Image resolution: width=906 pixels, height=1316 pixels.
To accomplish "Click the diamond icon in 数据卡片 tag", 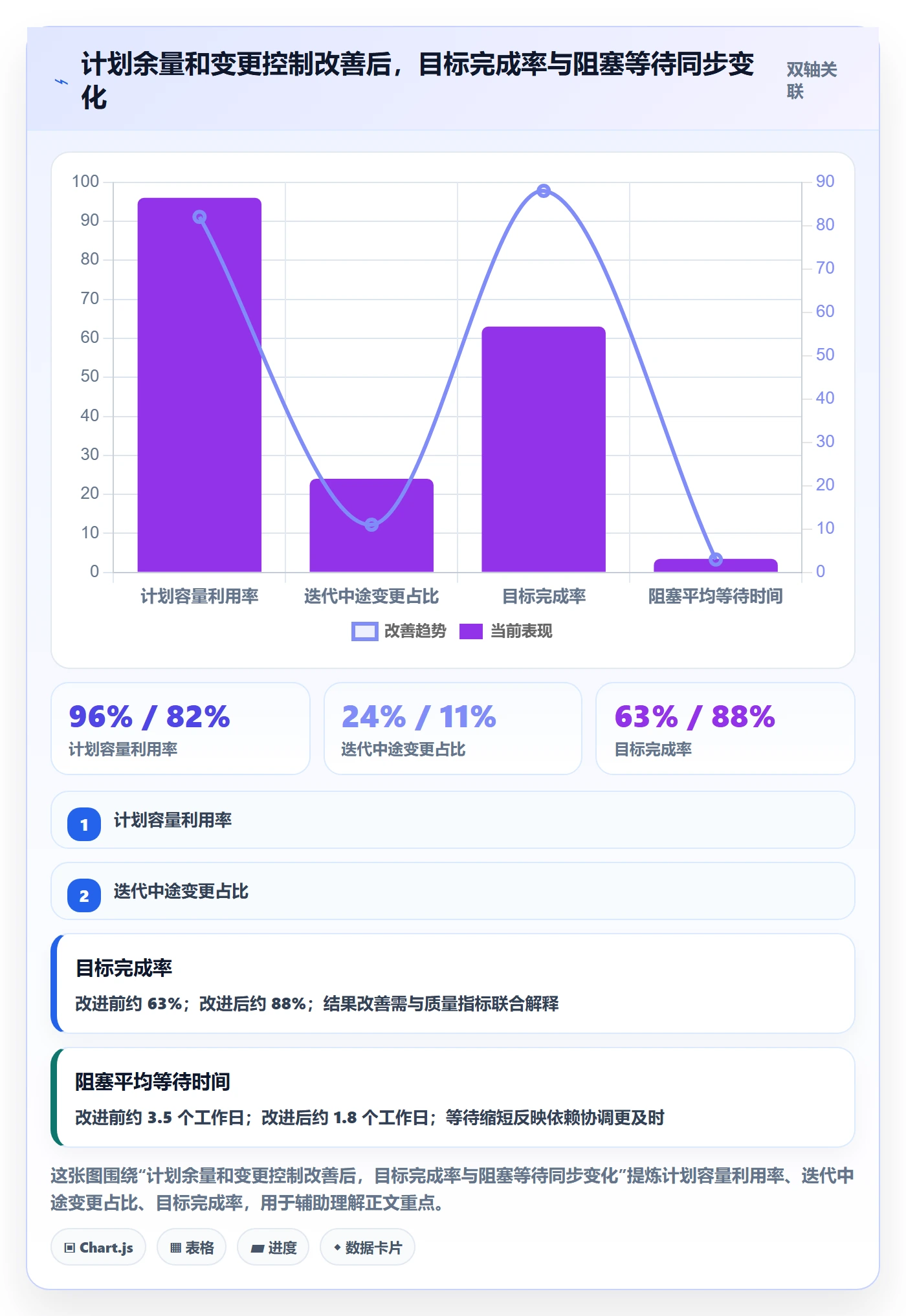I will tap(337, 1247).
